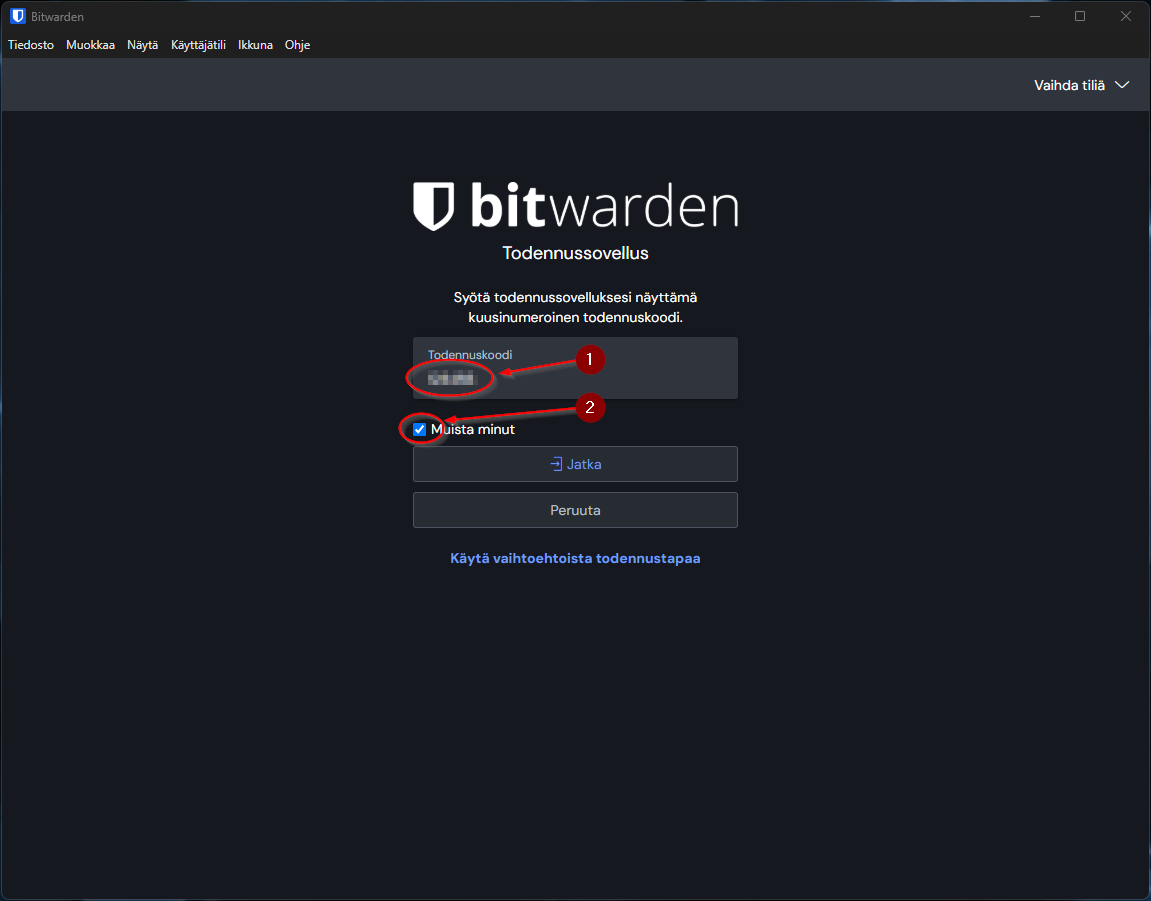Screen dimensions: 1151x901
Task: Expand the Vaihda tiliä account switcher
Action: (1081, 85)
